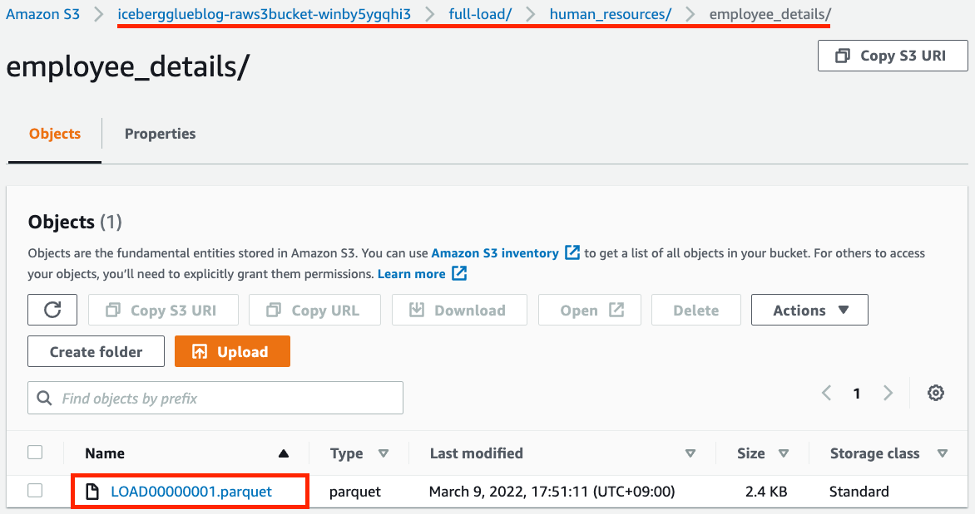977x514 pixels.
Task: Sort by Name using the ascending arrow
Action: (x=284, y=454)
